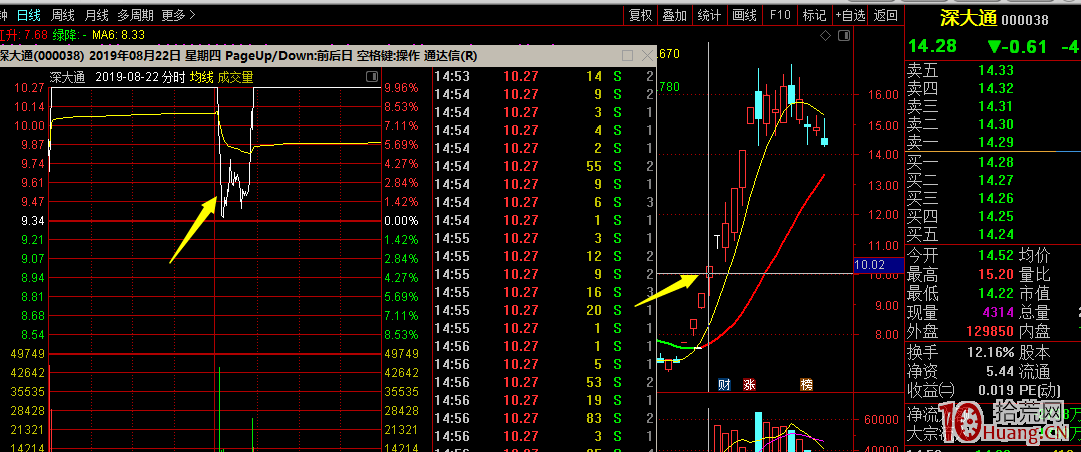This screenshot has height=452, width=1081.
Task: Click 最高 value 15.20
Action: point(996,274)
